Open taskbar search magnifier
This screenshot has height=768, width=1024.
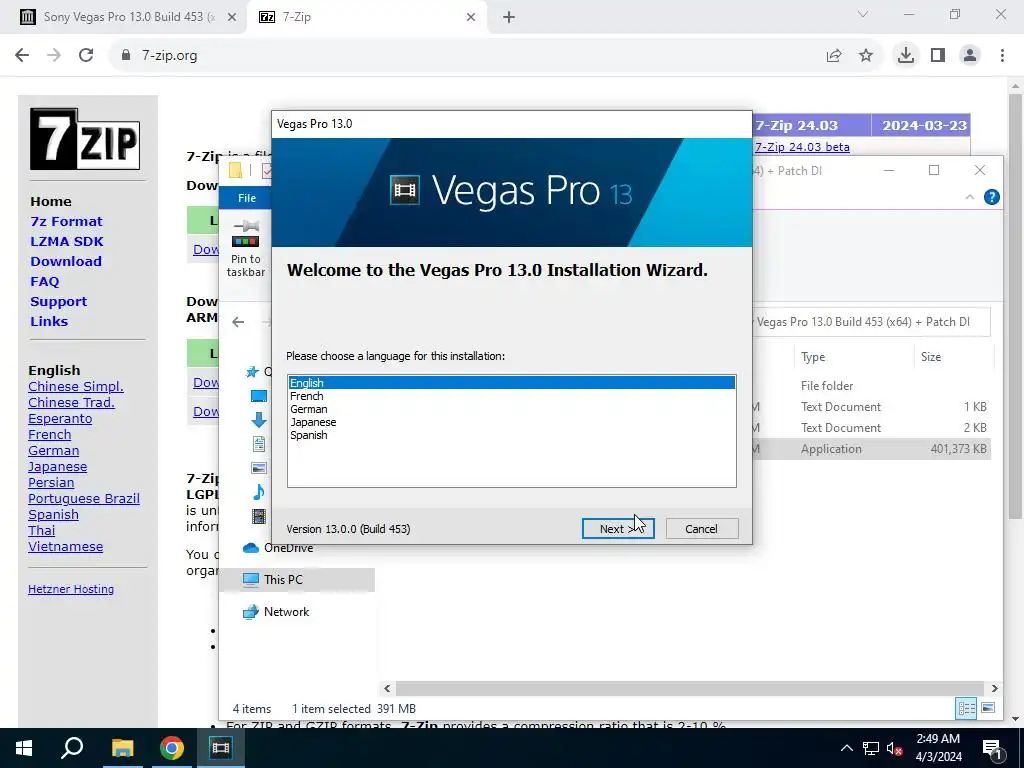[x=72, y=748]
